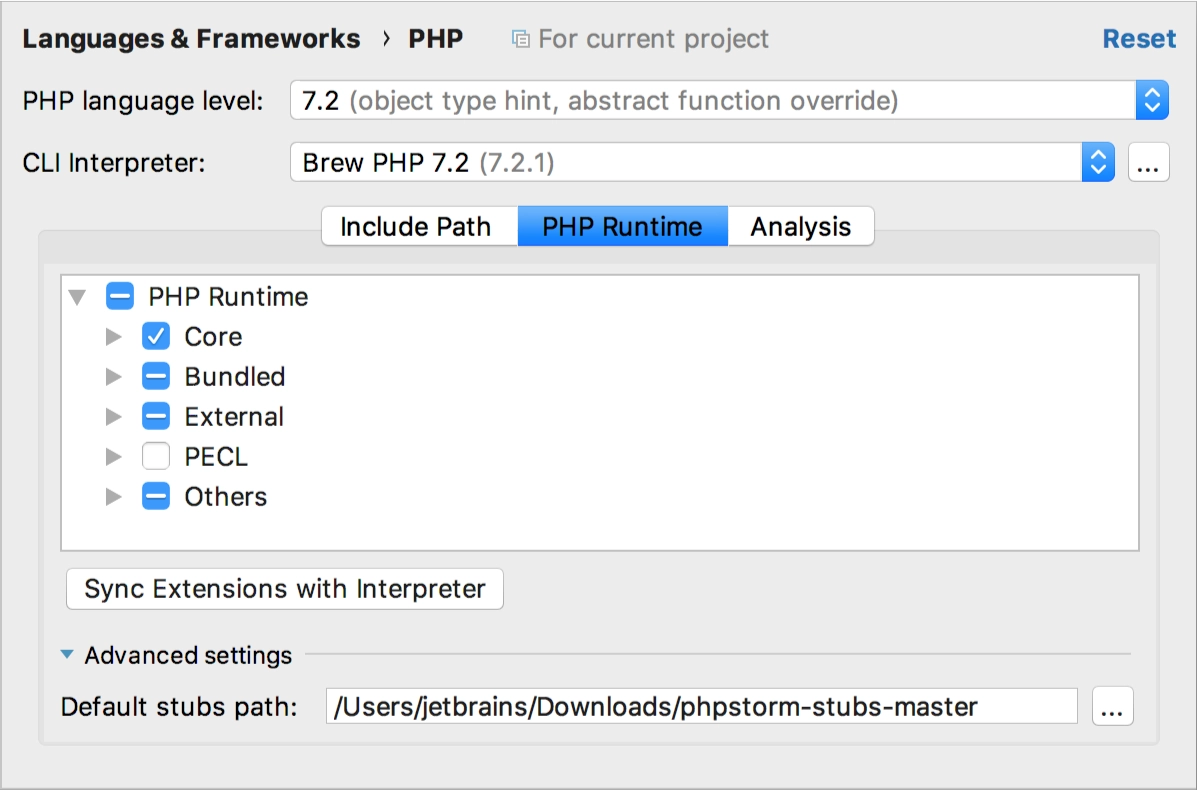Browse for the default stubs path
1197x792 pixels.
[x=1112, y=706]
